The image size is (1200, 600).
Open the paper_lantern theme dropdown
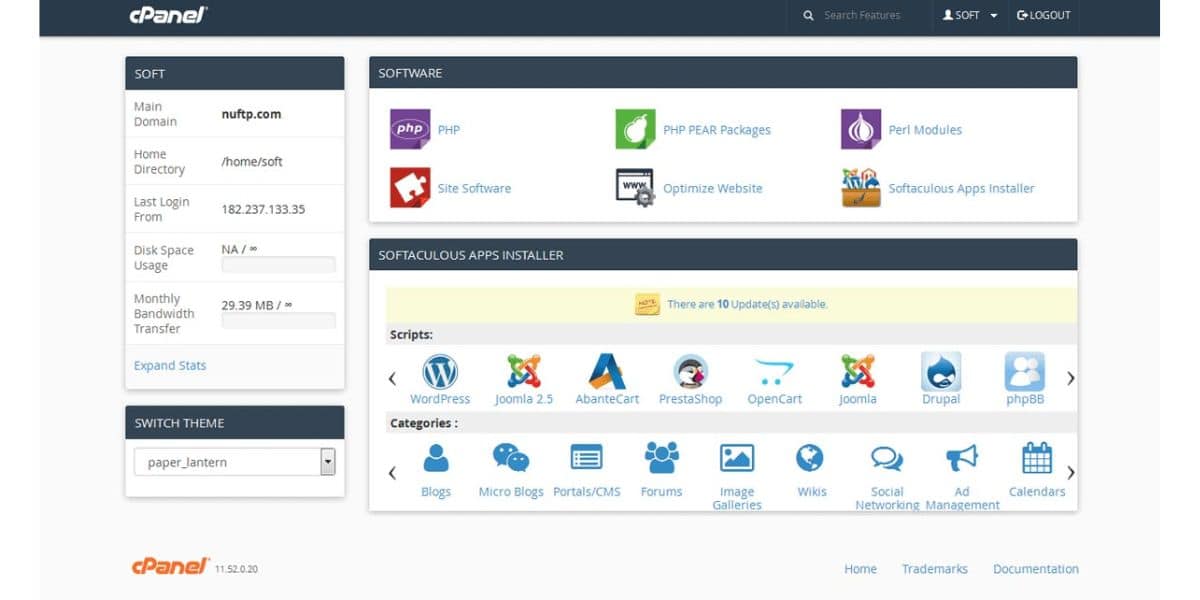(235, 462)
